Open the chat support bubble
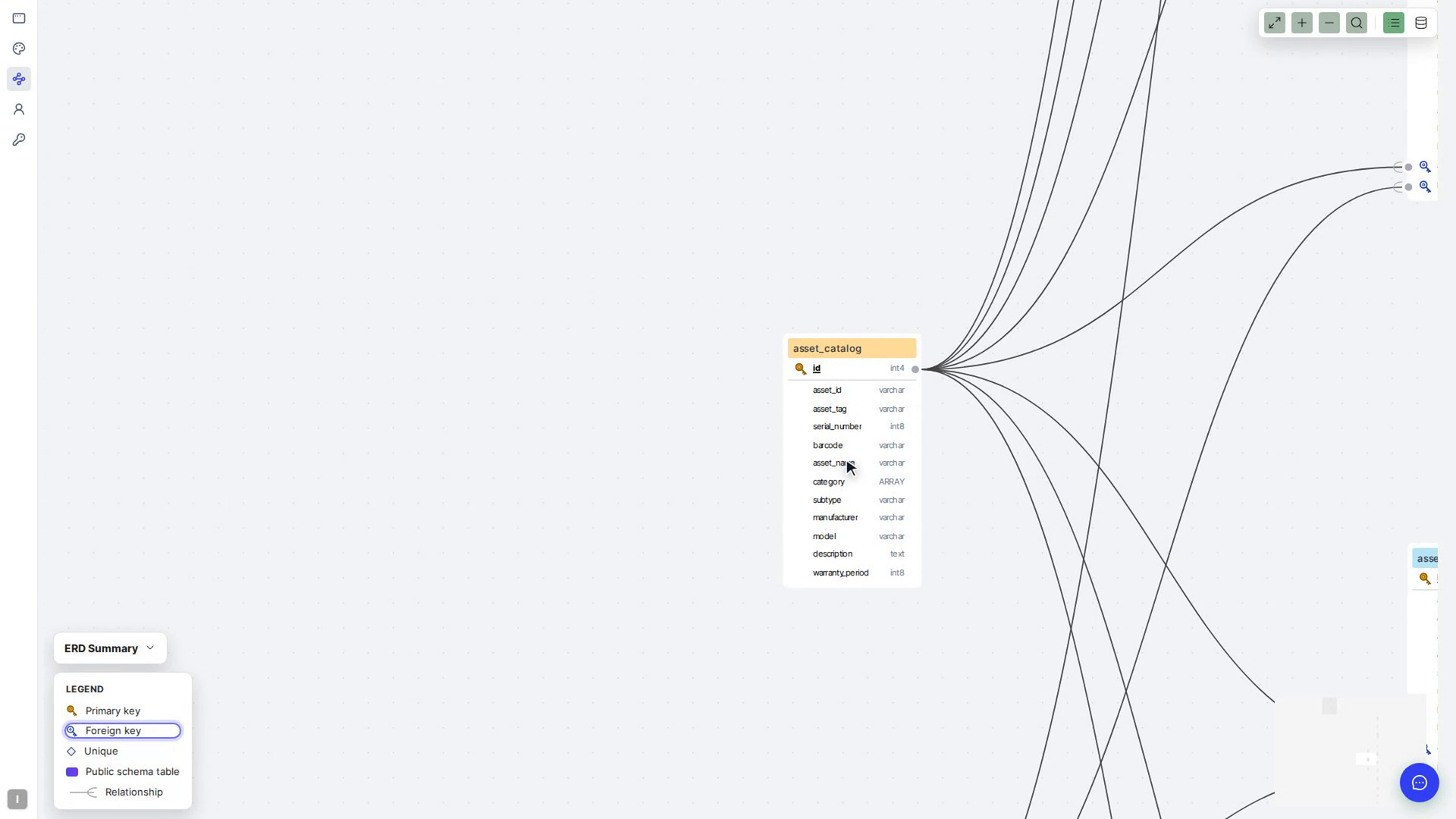 pyautogui.click(x=1419, y=783)
